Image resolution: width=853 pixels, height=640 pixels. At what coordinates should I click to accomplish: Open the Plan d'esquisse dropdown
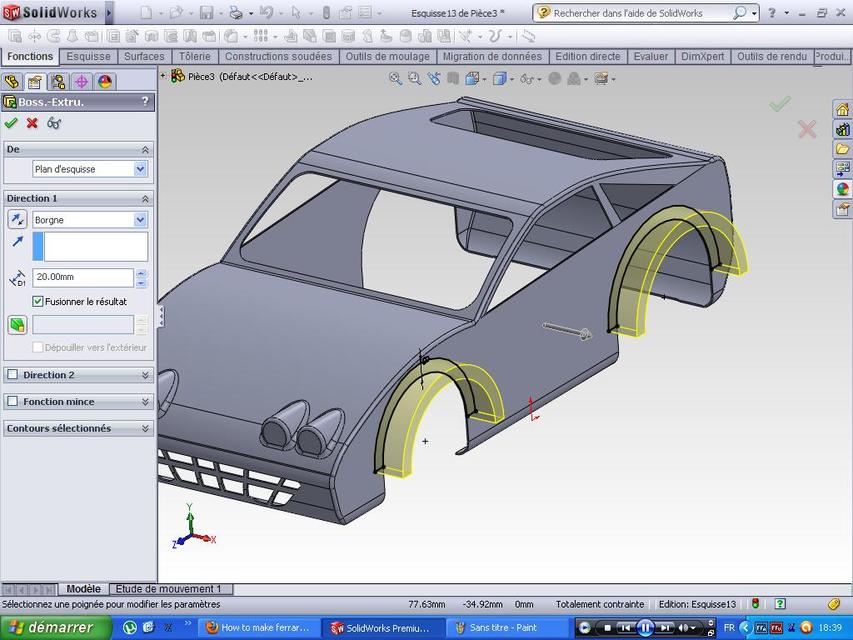pos(139,169)
